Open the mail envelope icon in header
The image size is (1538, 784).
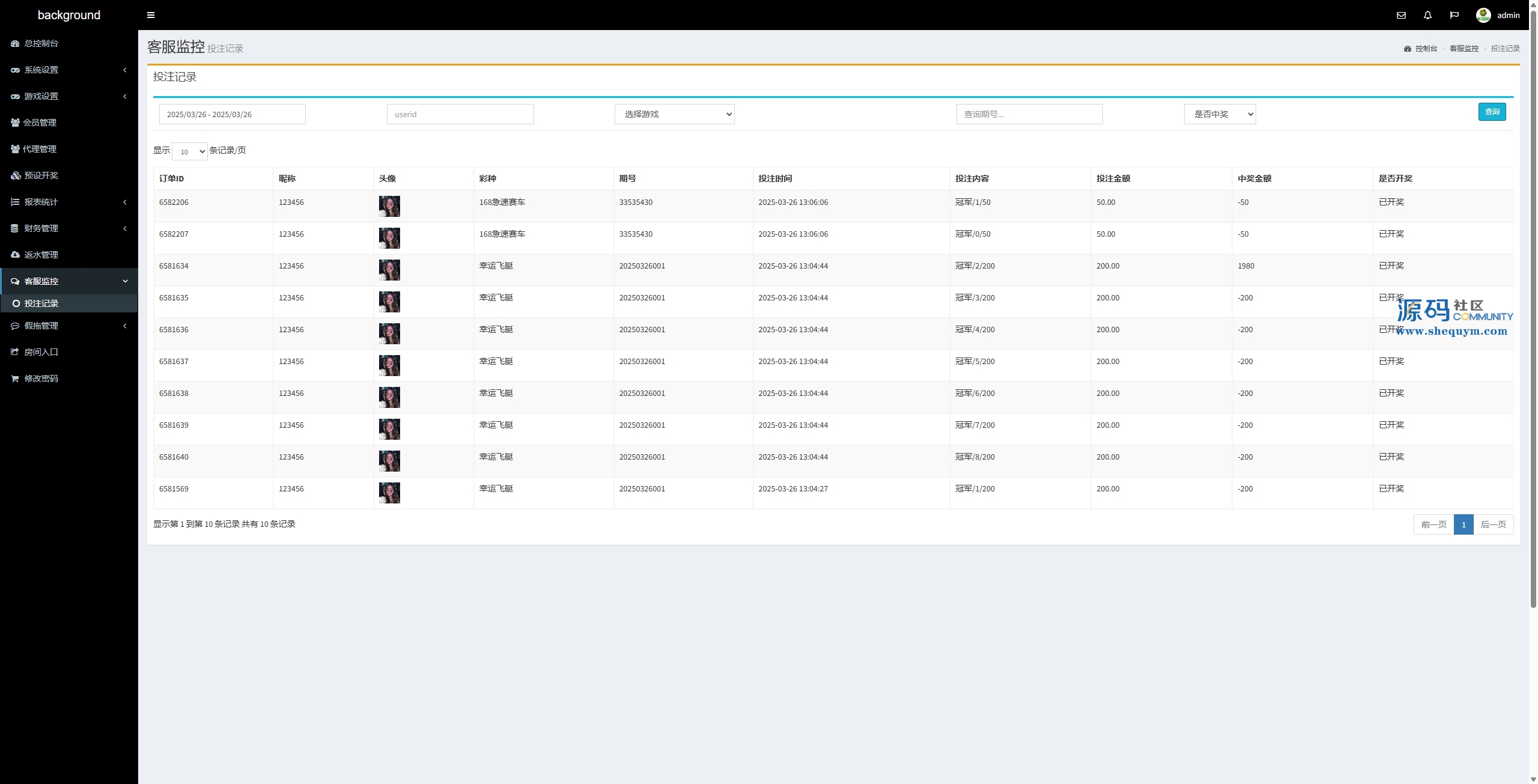click(x=1401, y=15)
